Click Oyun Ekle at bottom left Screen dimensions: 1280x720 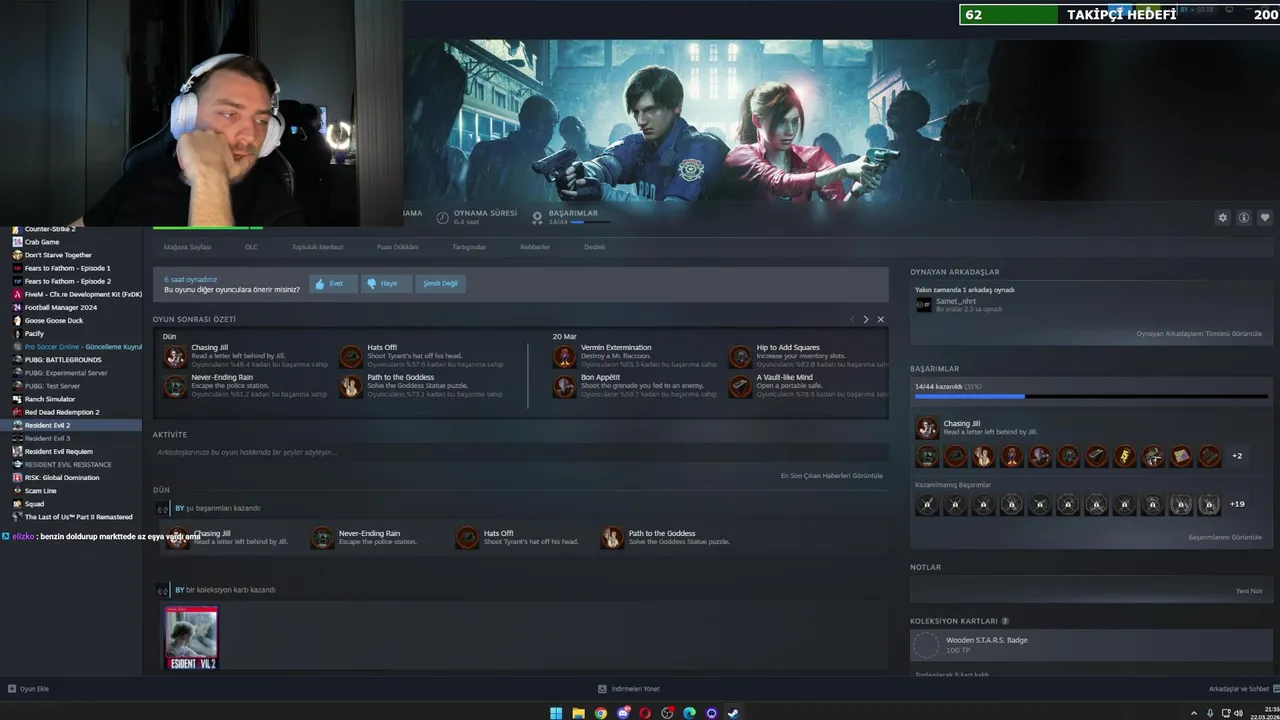(x=28, y=689)
